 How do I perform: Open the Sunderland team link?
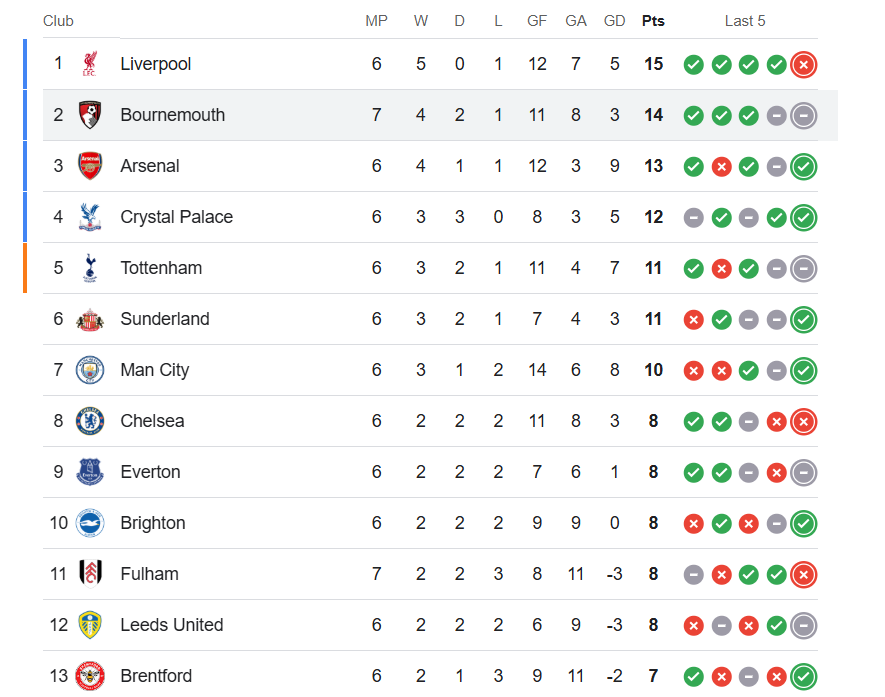point(165,319)
